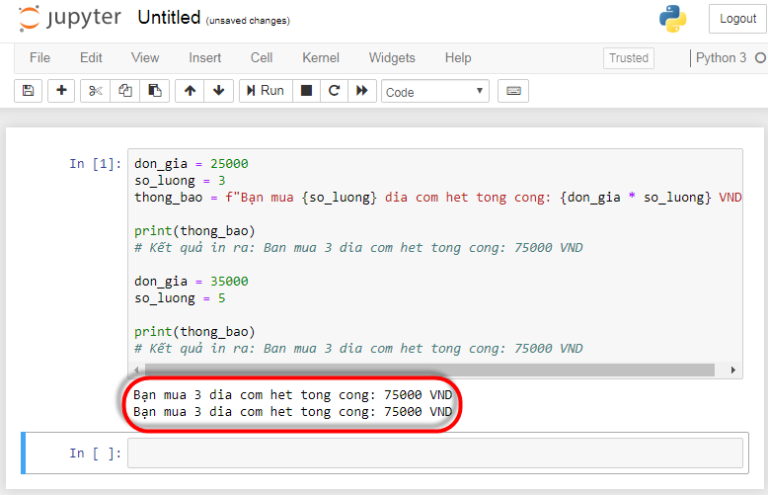The image size is (768, 495).
Task: Insert a cell below with plus icon
Action: (62, 91)
